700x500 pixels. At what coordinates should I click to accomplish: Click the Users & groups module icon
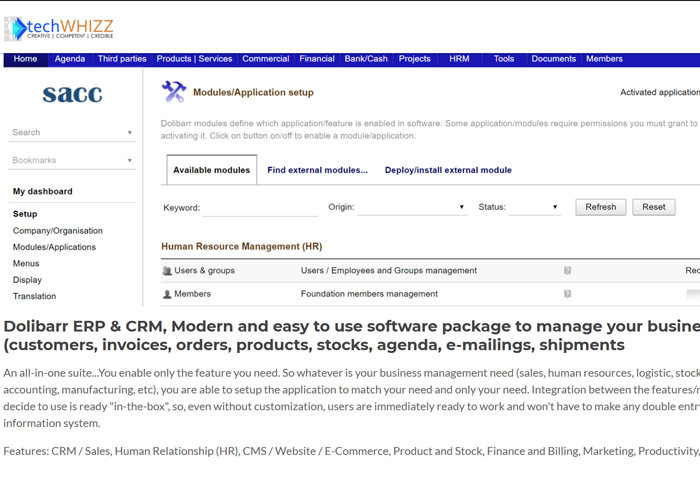point(167,271)
